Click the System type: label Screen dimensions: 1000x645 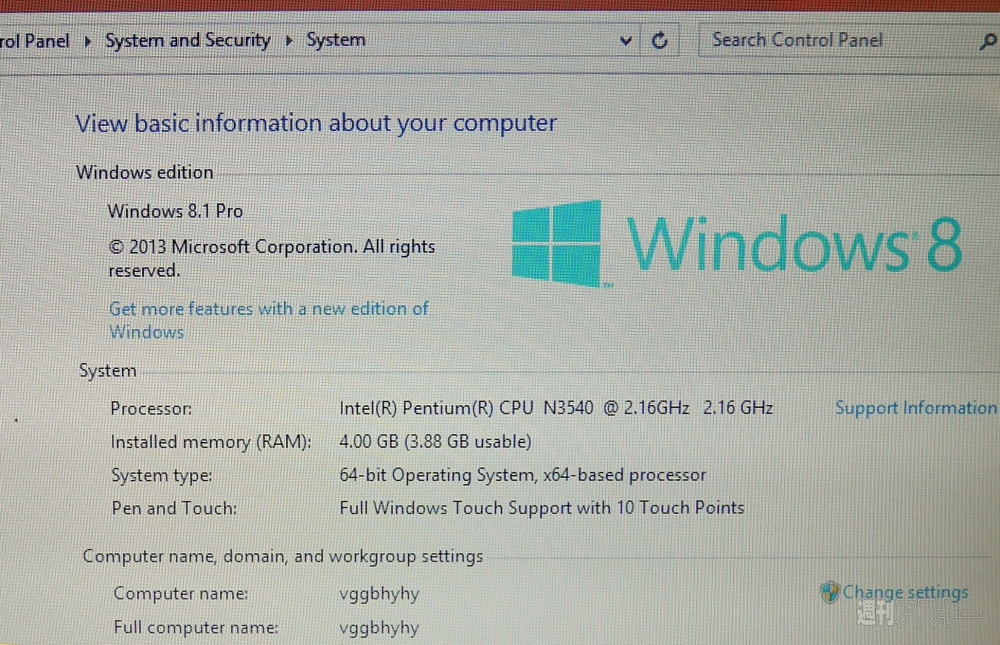[162, 475]
